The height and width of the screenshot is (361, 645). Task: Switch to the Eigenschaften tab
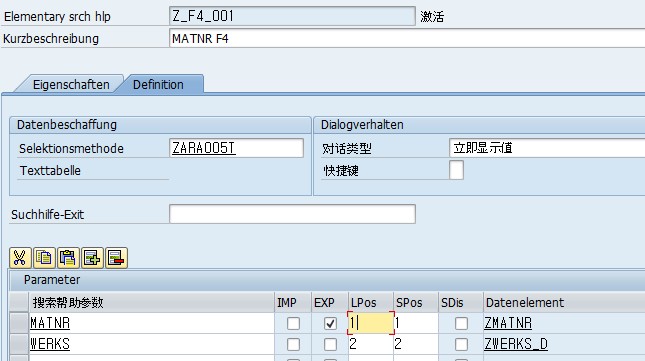(71, 84)
